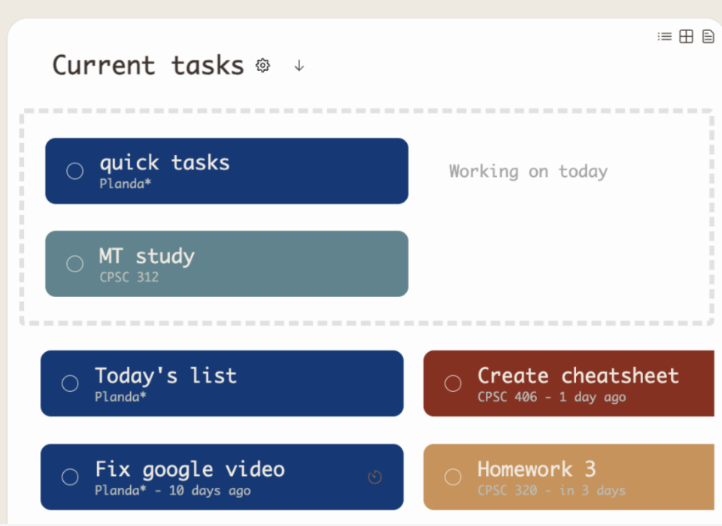Switch to the document view icon
The width and height of the screenshot is (722, 526).
point(708,36)
